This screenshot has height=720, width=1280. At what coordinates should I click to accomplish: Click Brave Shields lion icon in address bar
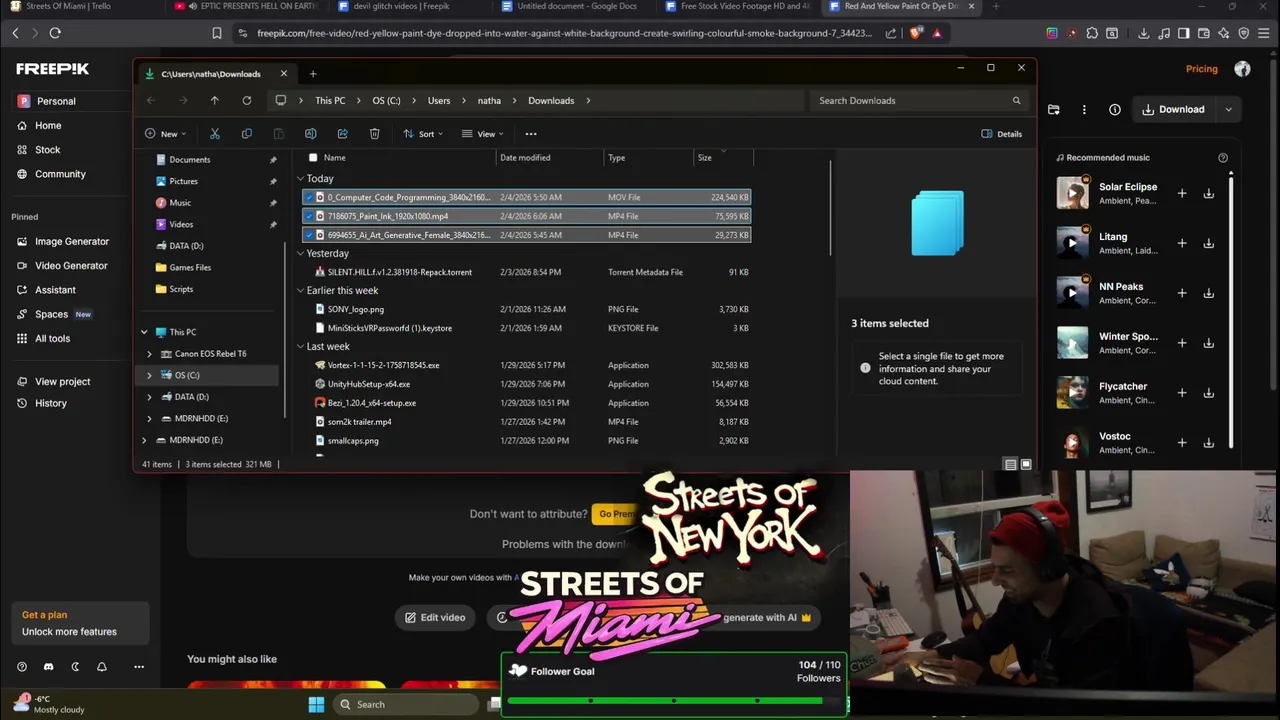pyautogui.click(x=916, y=33)
